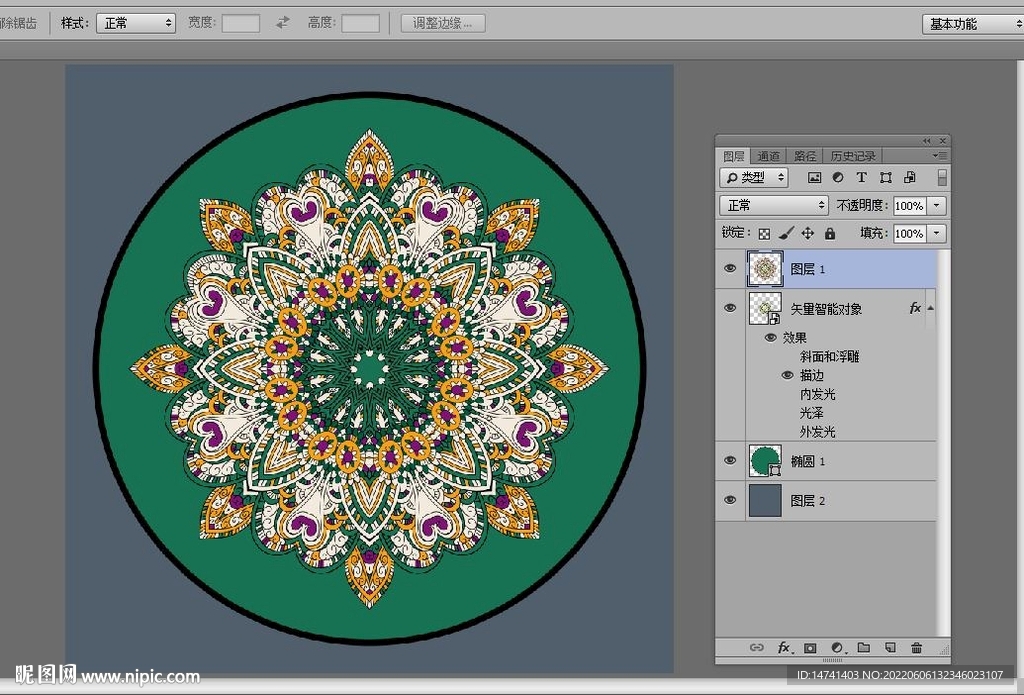Viewport: 1024px width, 695px height.
Task: Click the 调整边缘 button
Action: [x=442, y=22]
